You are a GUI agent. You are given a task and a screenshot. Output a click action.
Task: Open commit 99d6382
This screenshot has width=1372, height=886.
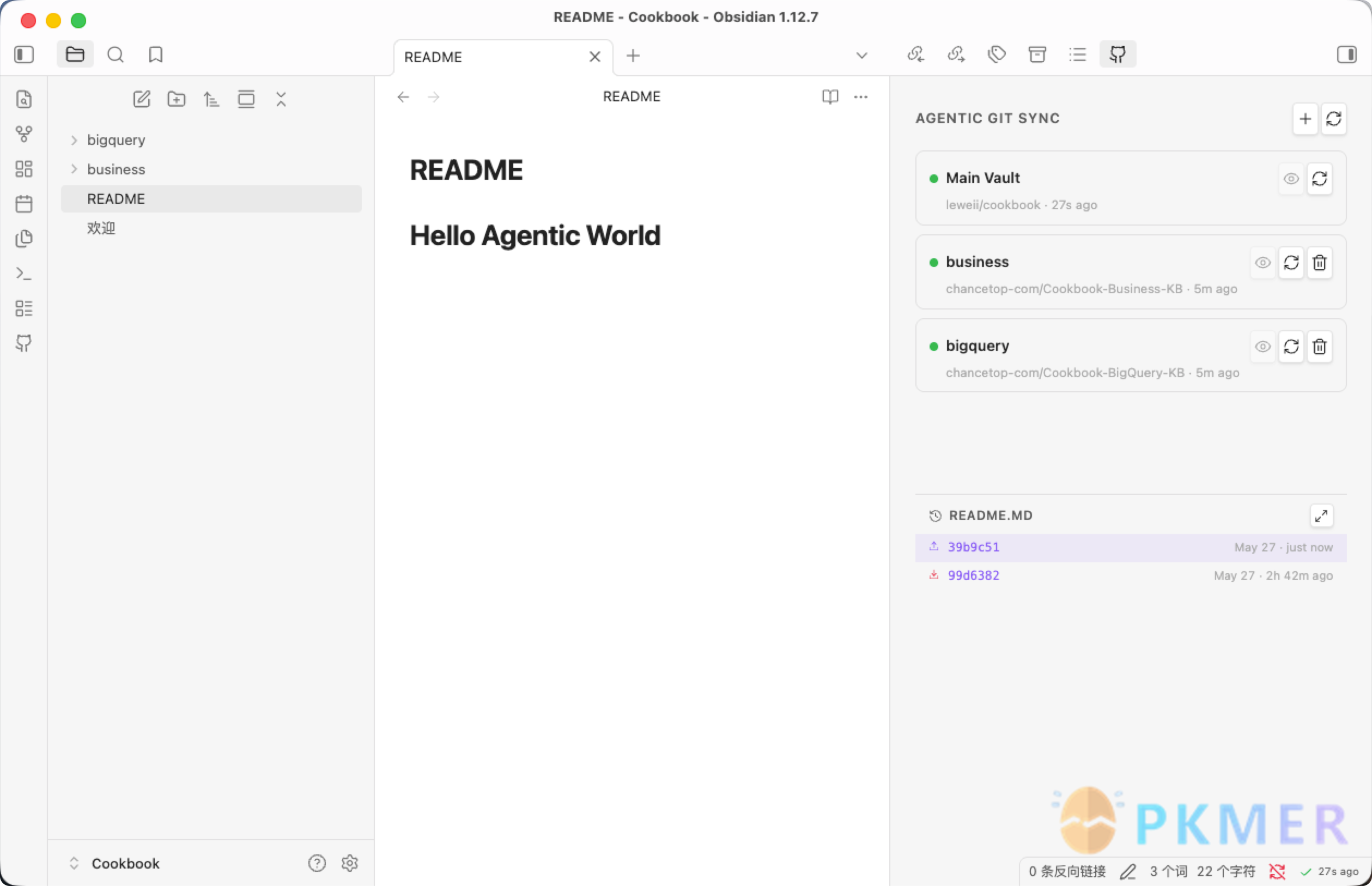(x=1131, y=575)
